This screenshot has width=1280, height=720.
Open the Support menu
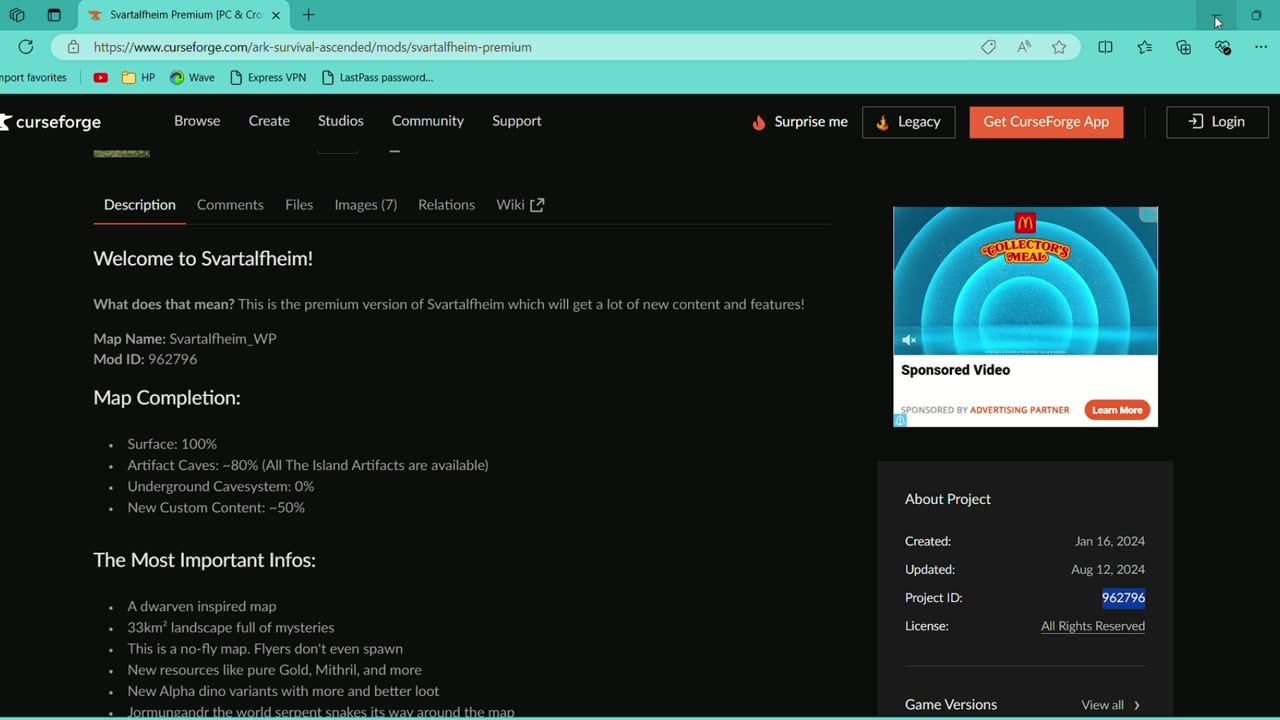coord(517,121)
